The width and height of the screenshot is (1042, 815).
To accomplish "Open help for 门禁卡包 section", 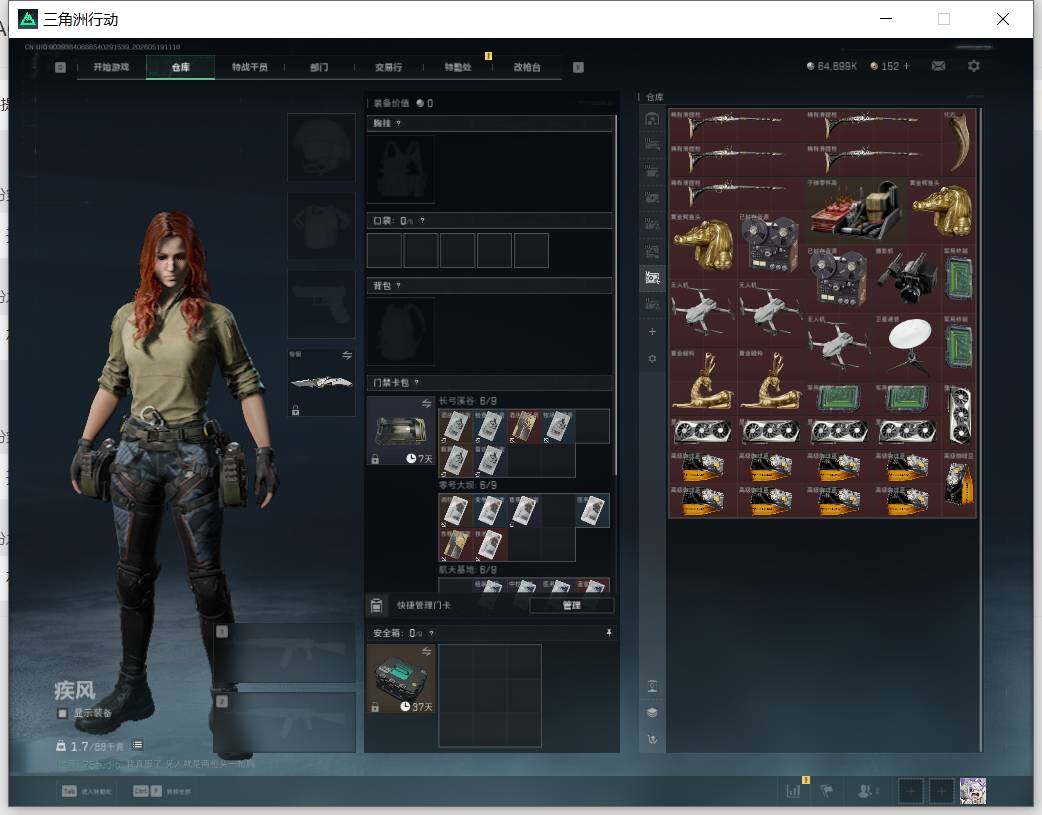I will [417, 382].
